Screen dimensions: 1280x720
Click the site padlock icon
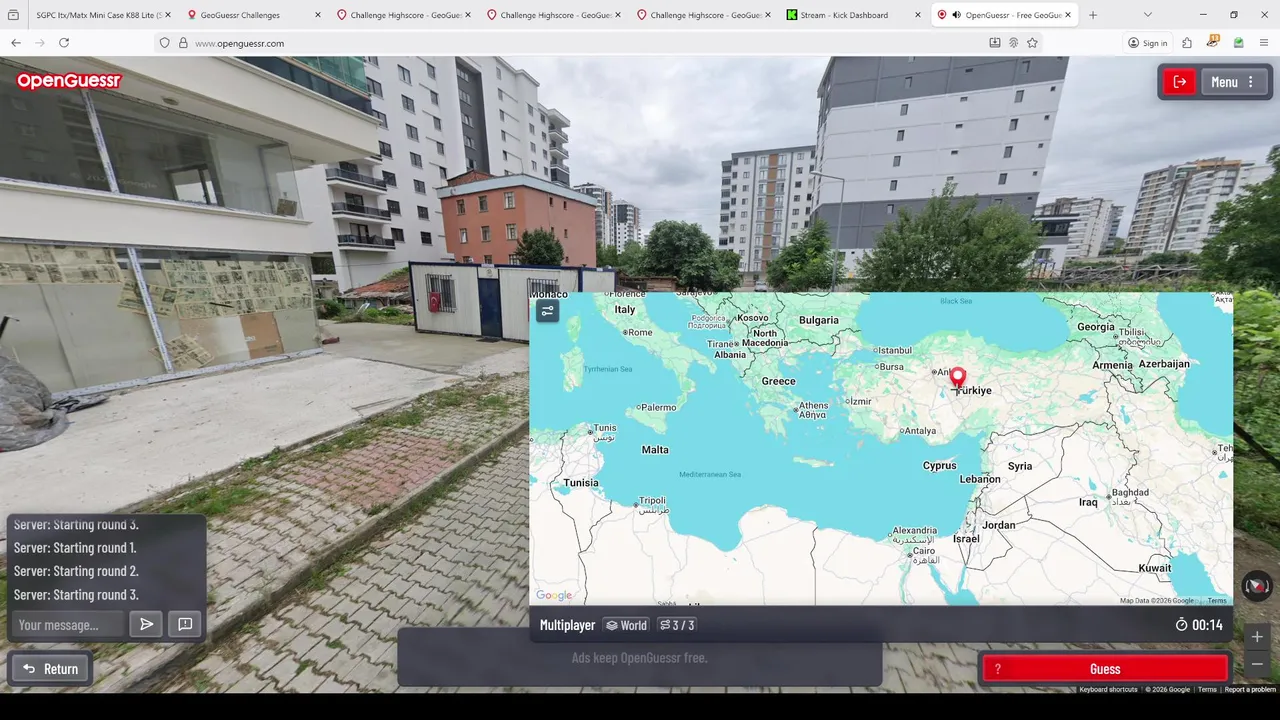coord(183,43)
